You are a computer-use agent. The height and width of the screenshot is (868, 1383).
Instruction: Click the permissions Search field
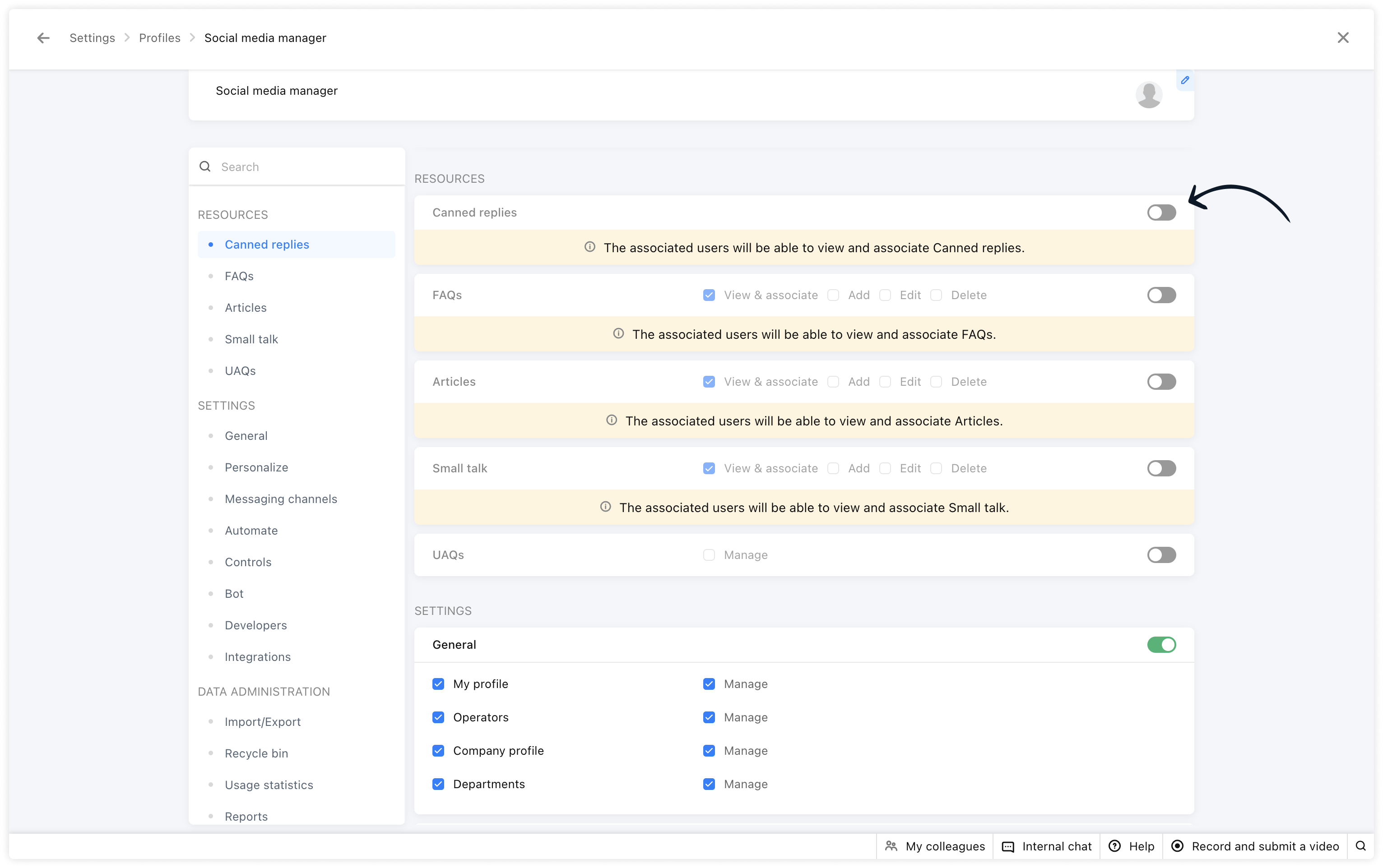[304, 167]
